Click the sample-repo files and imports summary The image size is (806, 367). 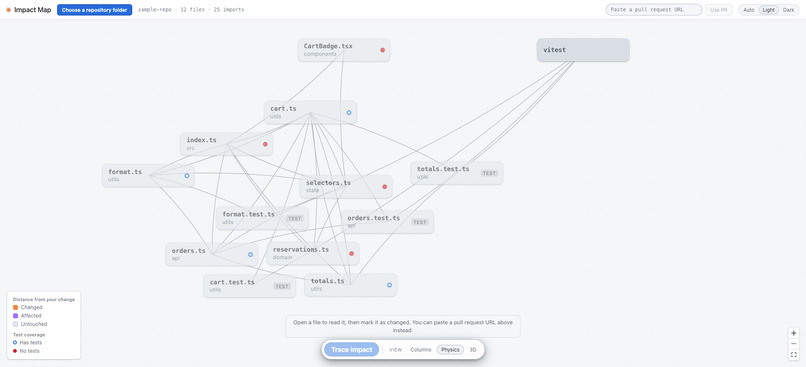[x=191, y=10]
